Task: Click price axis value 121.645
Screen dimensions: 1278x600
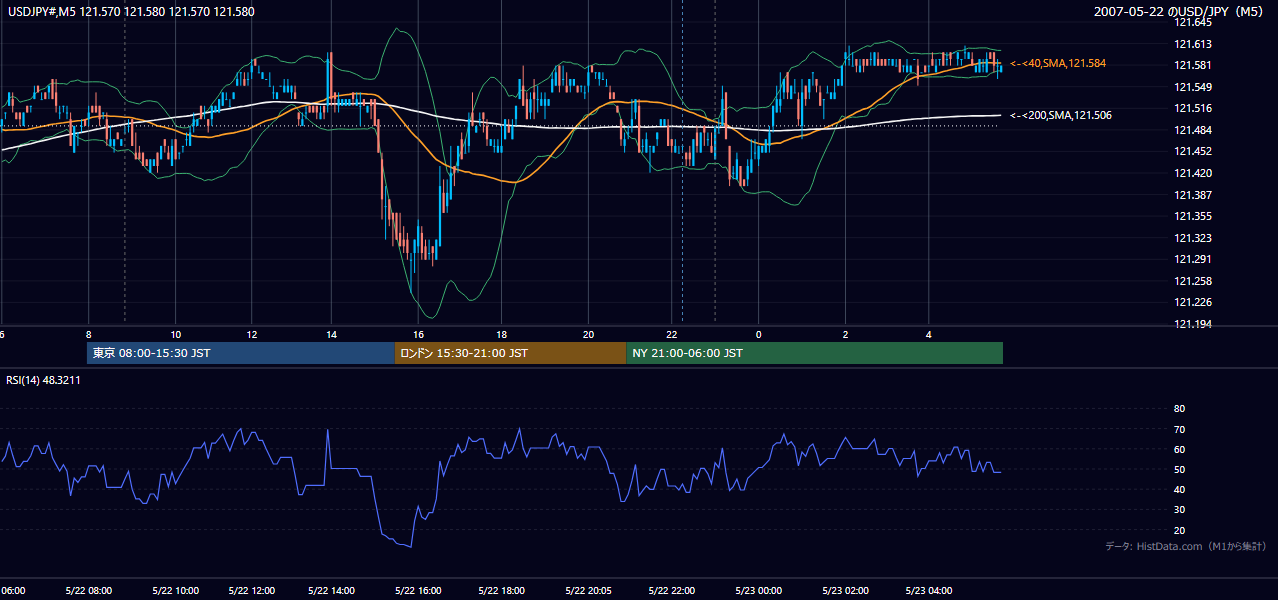Action: pyautogui.click(x=1194, y=22)
